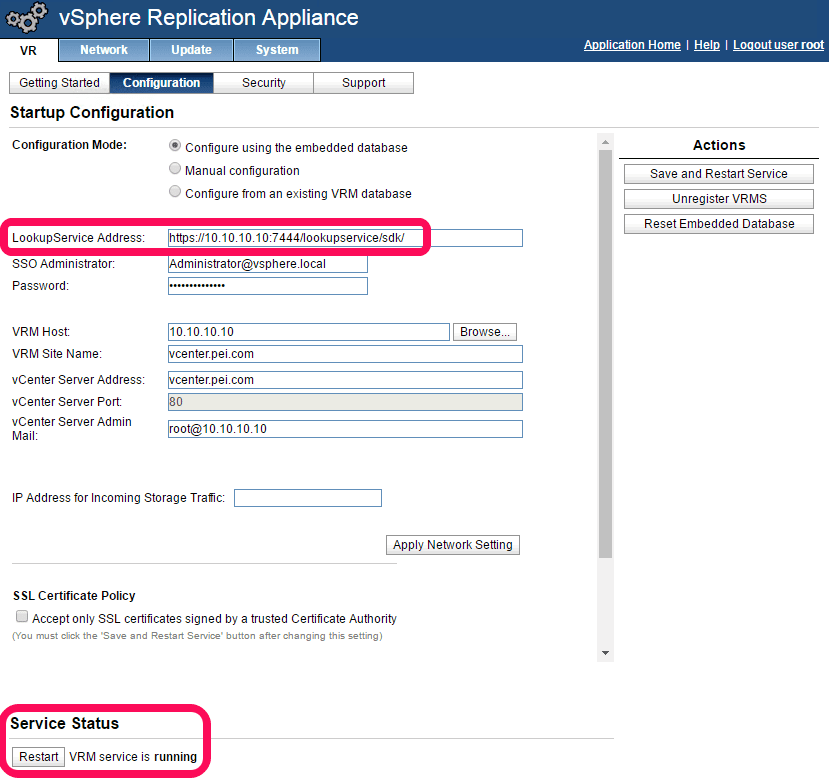Click Reset Embedded Database button
829x783 pixels.
pyautogui.click(x=719, y=224)
